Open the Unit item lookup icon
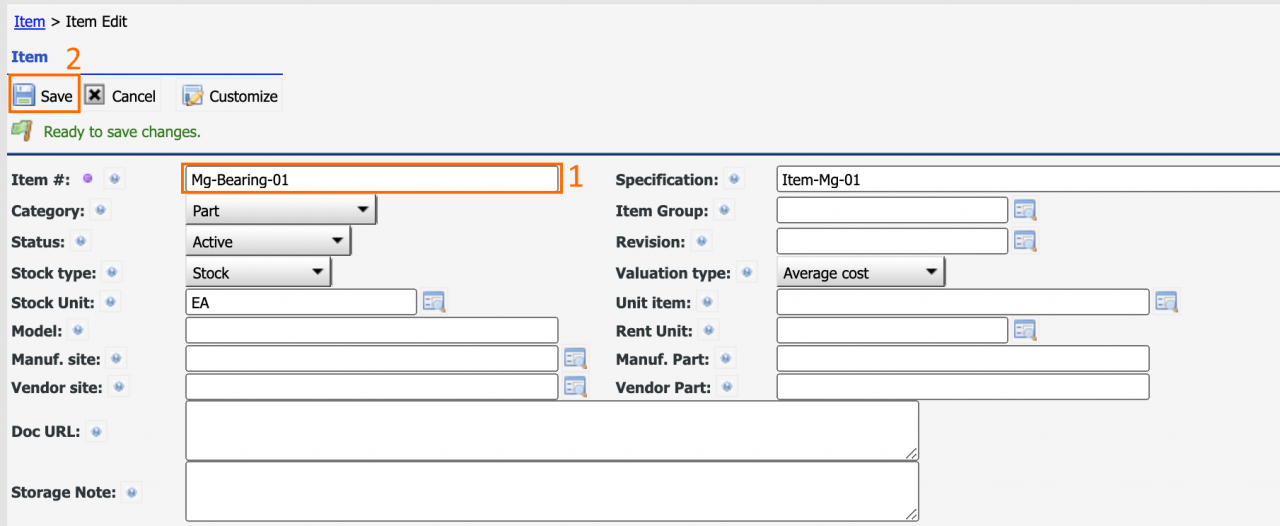The height and width of the screenshot is (526, 1280). click(x=1166, y=302)
